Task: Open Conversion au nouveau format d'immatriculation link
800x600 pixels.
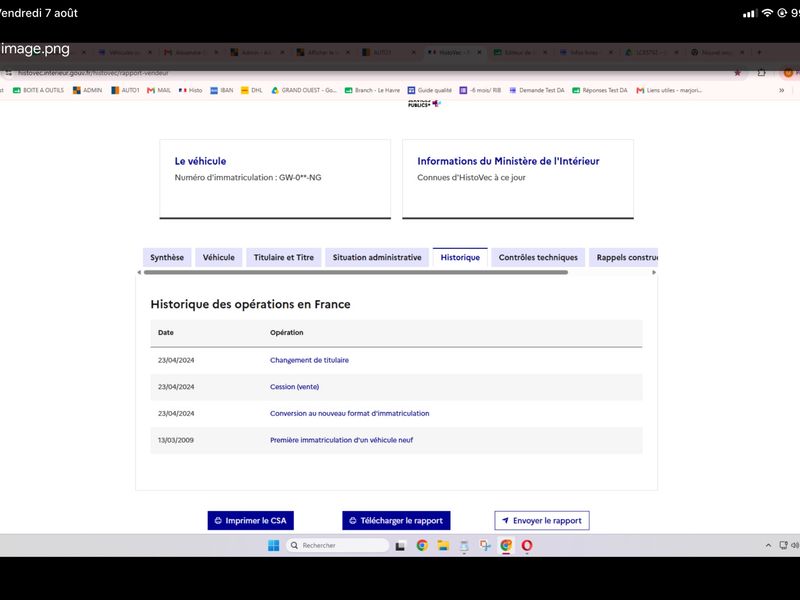Action: tap(349, 413)
